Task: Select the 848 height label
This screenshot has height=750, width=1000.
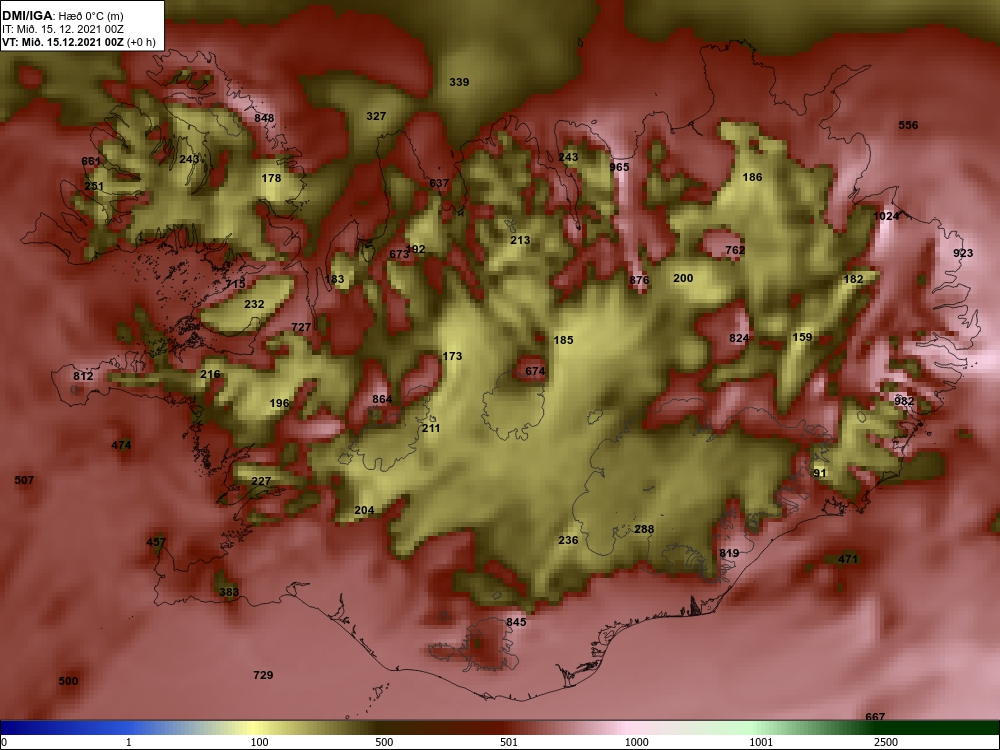Action: tap(264, 118)
